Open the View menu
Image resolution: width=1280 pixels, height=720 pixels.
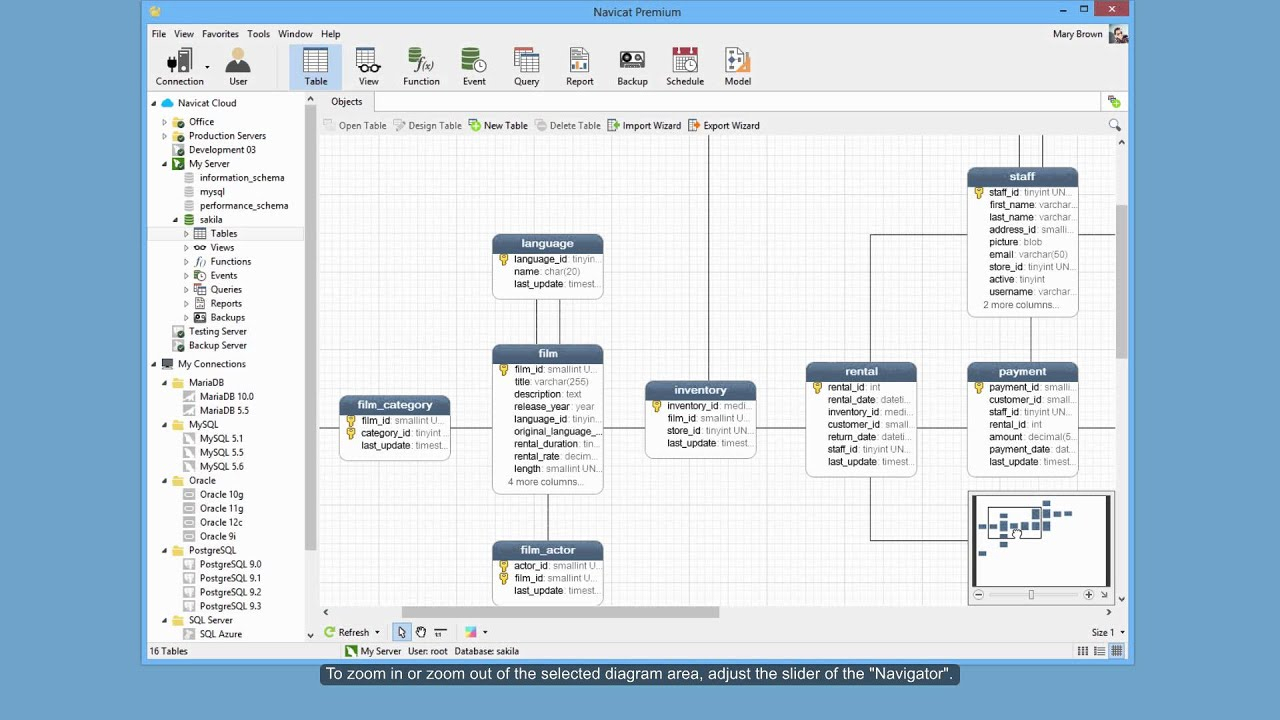[184, 34]
